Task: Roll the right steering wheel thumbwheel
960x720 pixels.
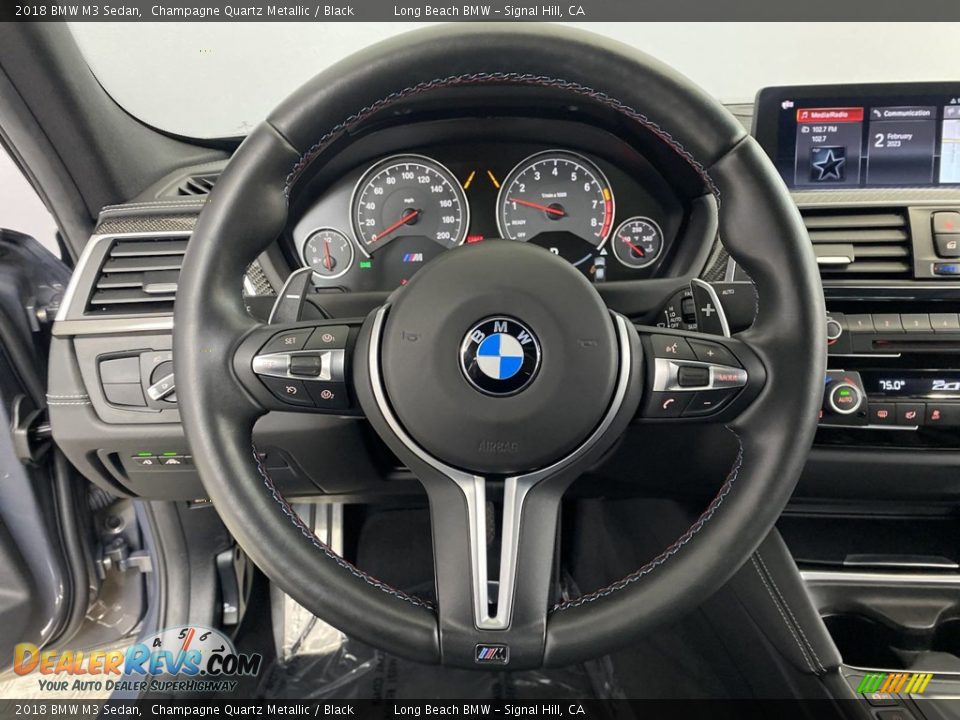Action: click(x=693, y=376)
